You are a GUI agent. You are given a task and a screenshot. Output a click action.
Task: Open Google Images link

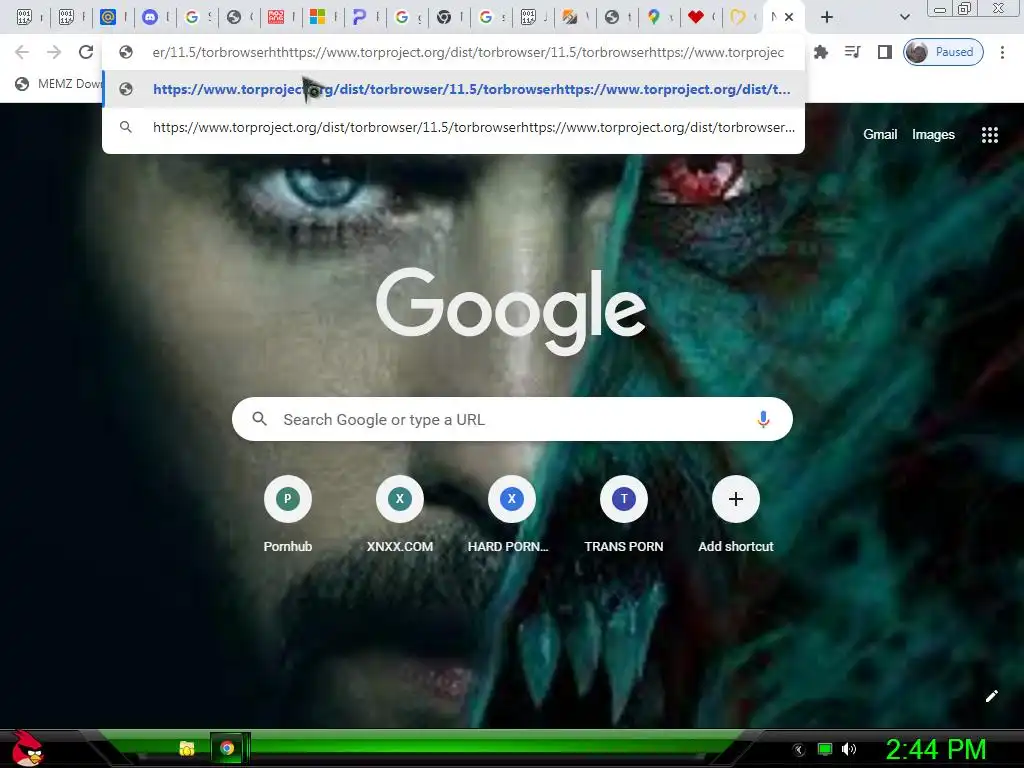coord(933,135)
